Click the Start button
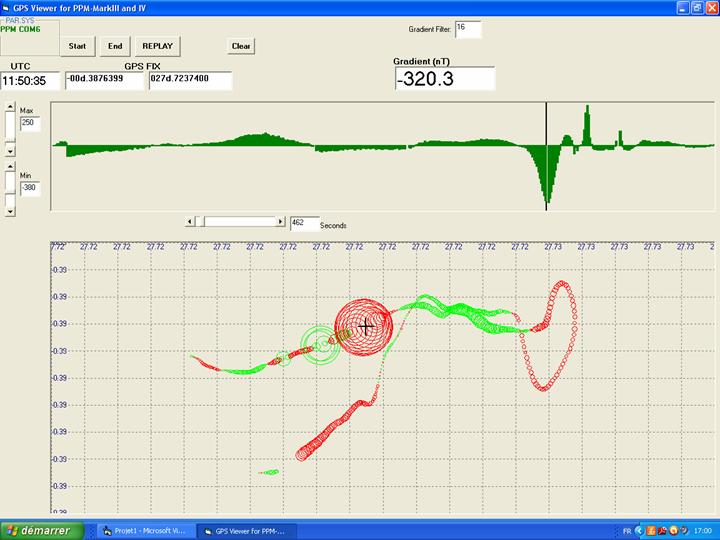This screenshot has width=720, height=540. (77, 46)
